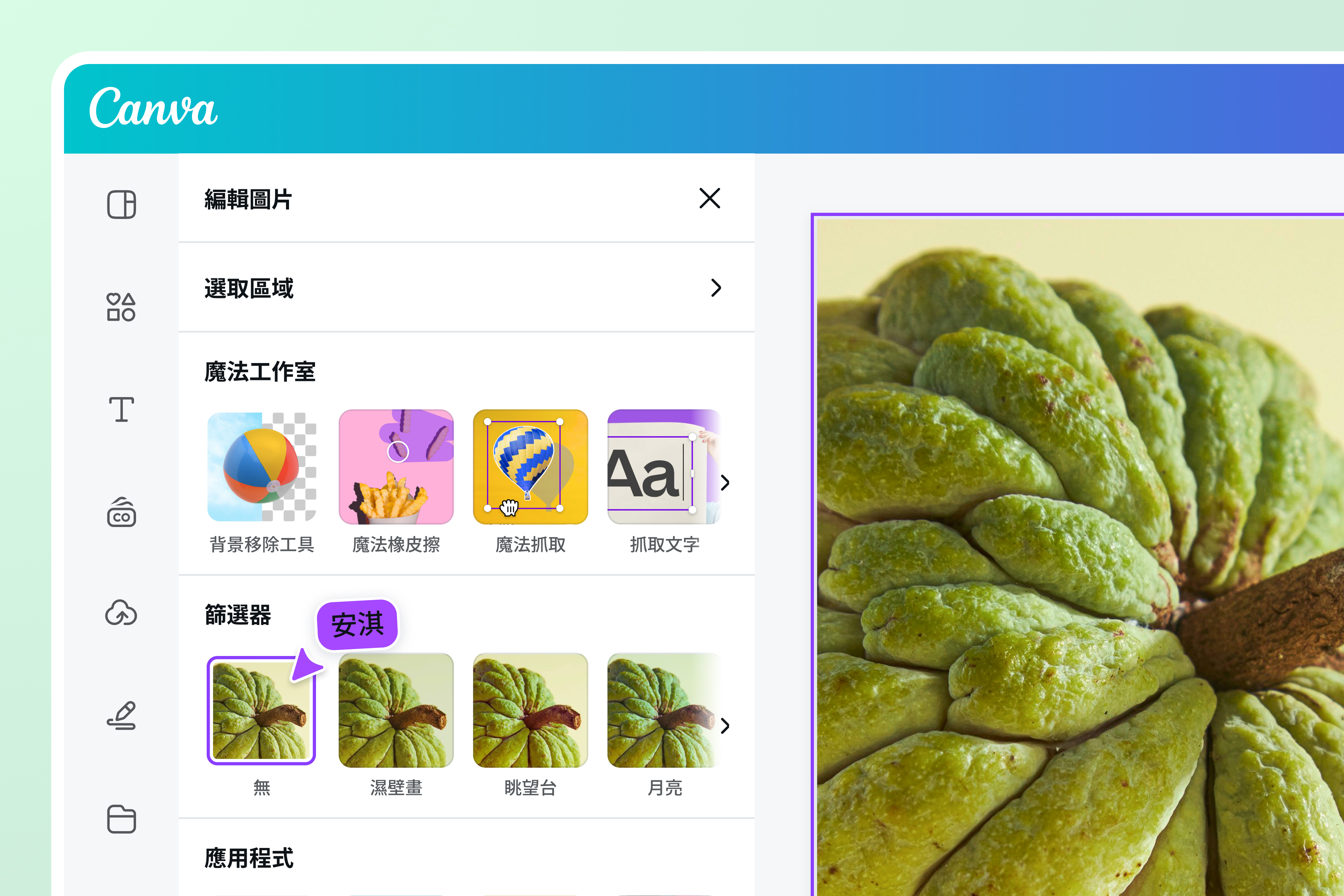The image size is (1344, 896).
Task: Click the 編輯圖片 panel title
Action: click(249, 199)
